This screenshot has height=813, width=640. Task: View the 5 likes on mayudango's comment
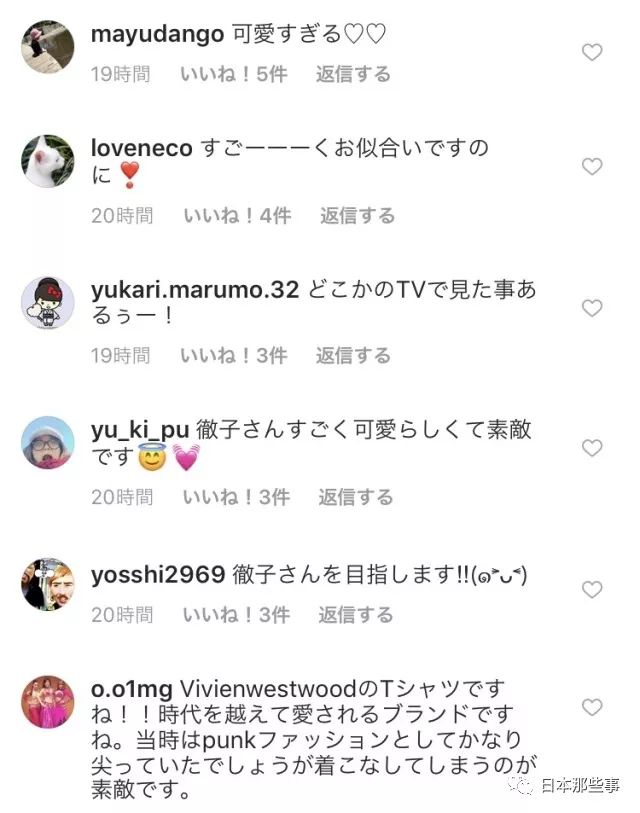pyautogui.click(x=234, y=74)
